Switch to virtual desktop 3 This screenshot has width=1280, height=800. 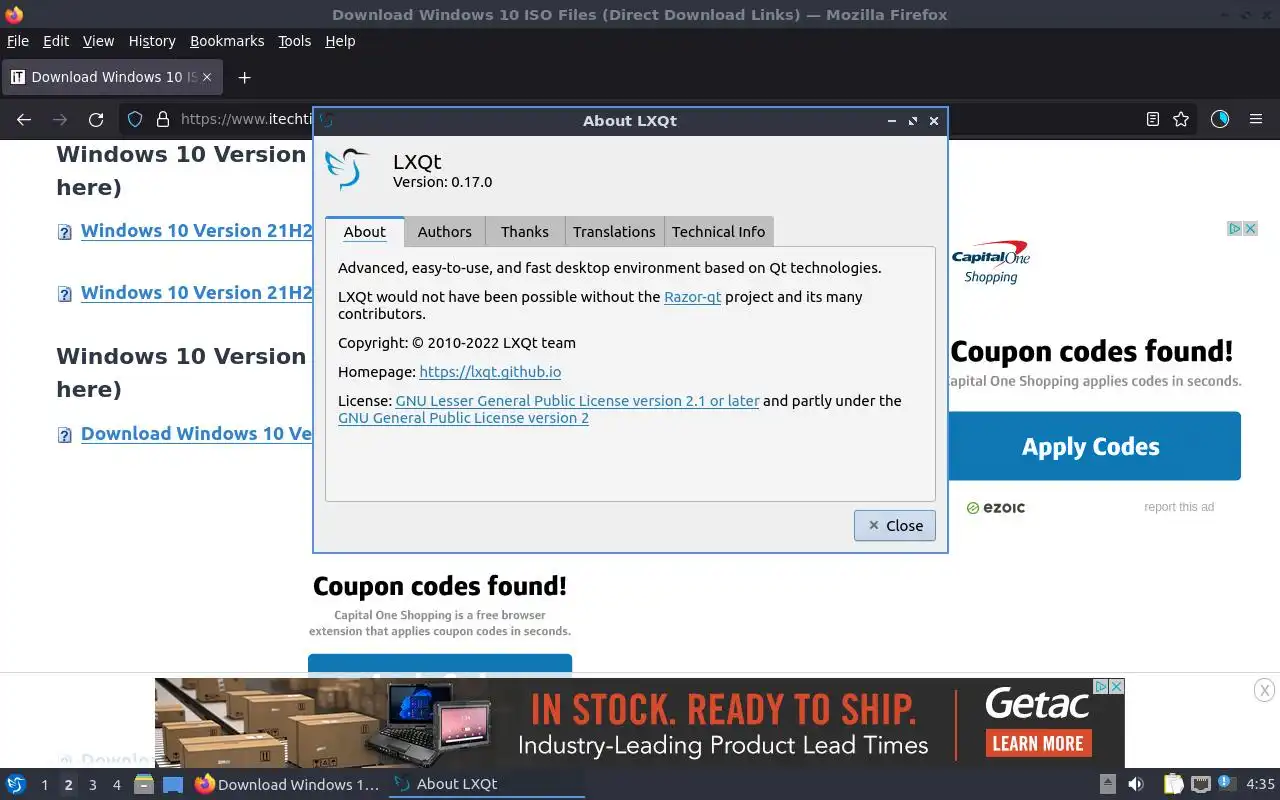click(x=92, y=785)
